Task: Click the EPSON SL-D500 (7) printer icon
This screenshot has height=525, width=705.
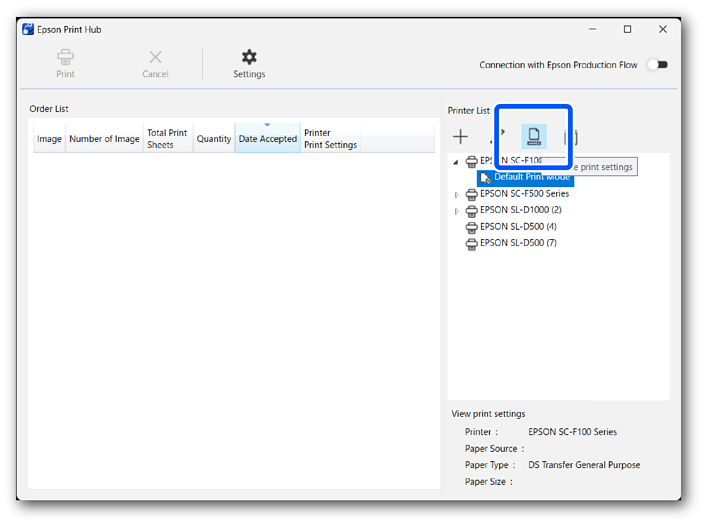Action: point(471,244)
